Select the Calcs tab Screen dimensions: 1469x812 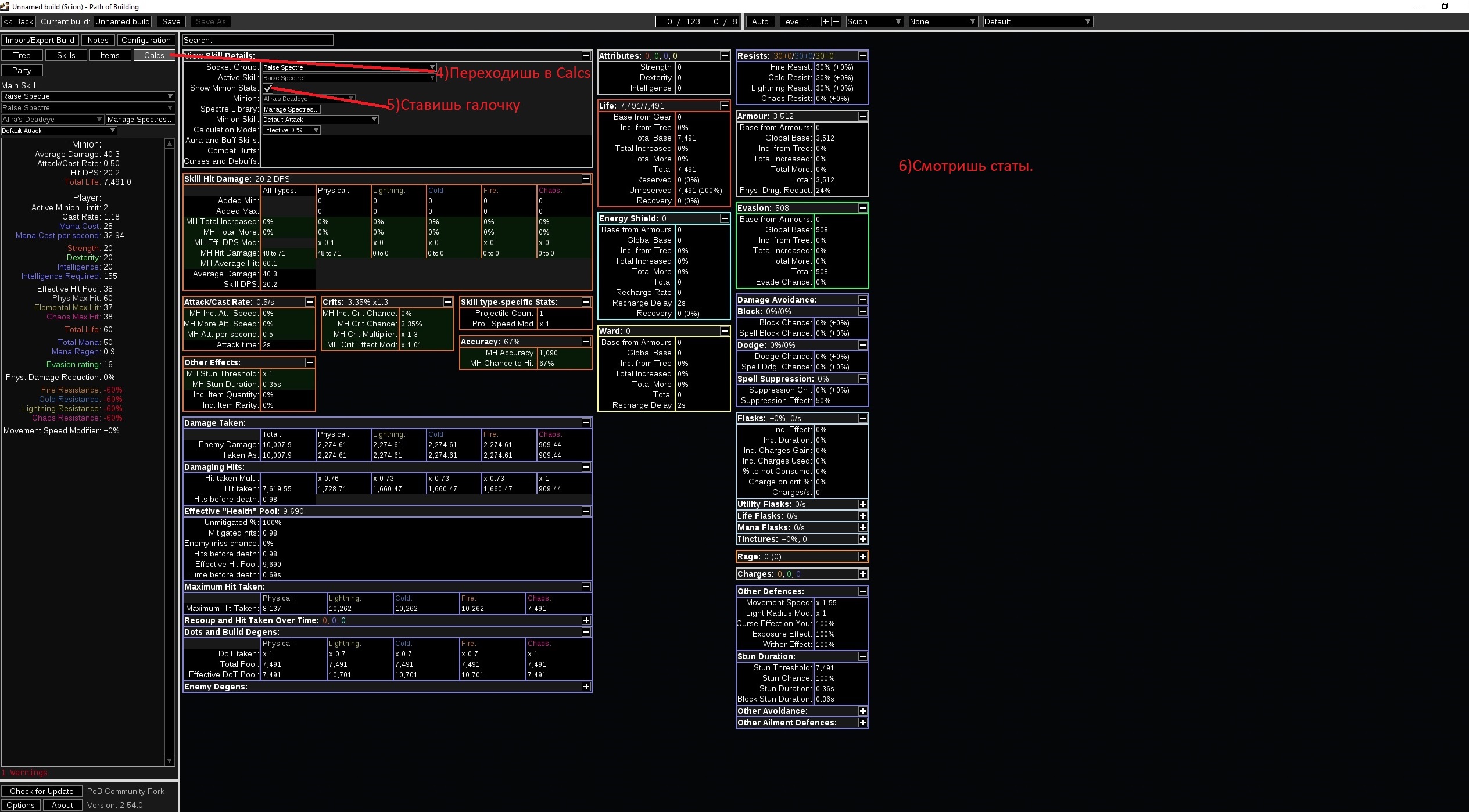point(154,55)
